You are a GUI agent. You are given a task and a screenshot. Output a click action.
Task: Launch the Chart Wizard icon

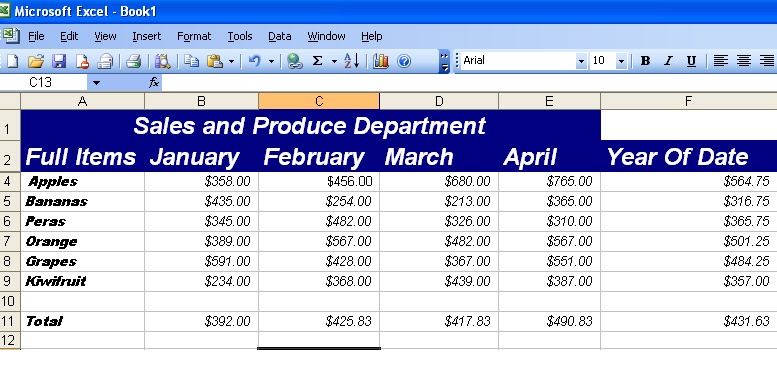(x=381, y=61)
